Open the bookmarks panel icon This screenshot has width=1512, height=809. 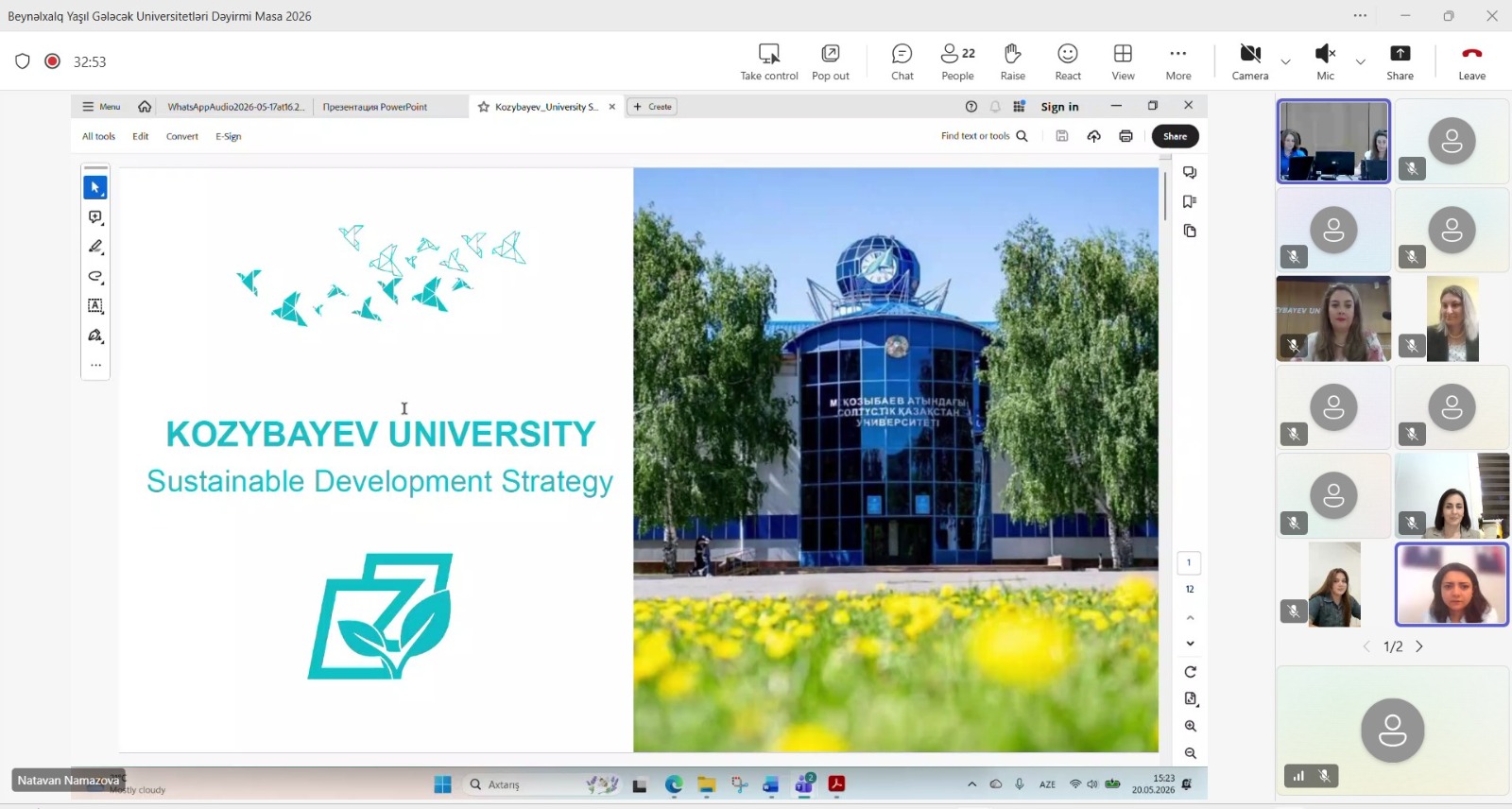coord(1190,201)
